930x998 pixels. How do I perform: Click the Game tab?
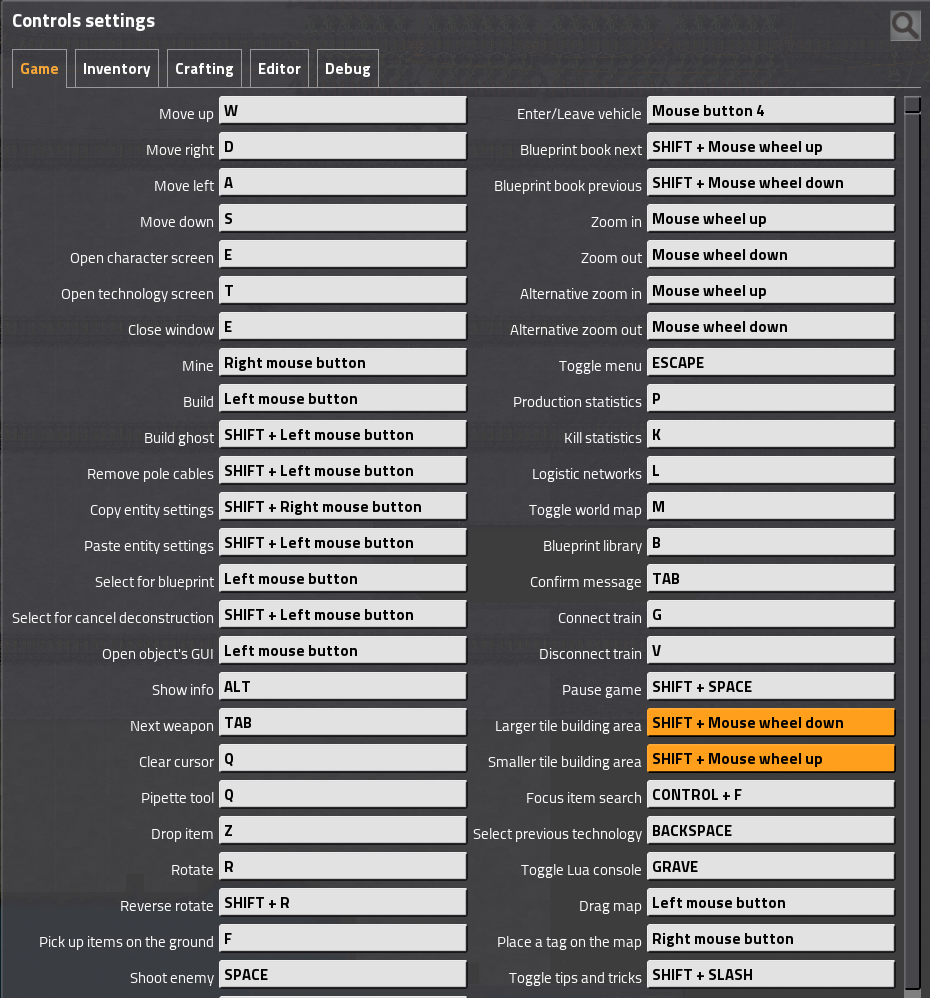click(40, 69)
